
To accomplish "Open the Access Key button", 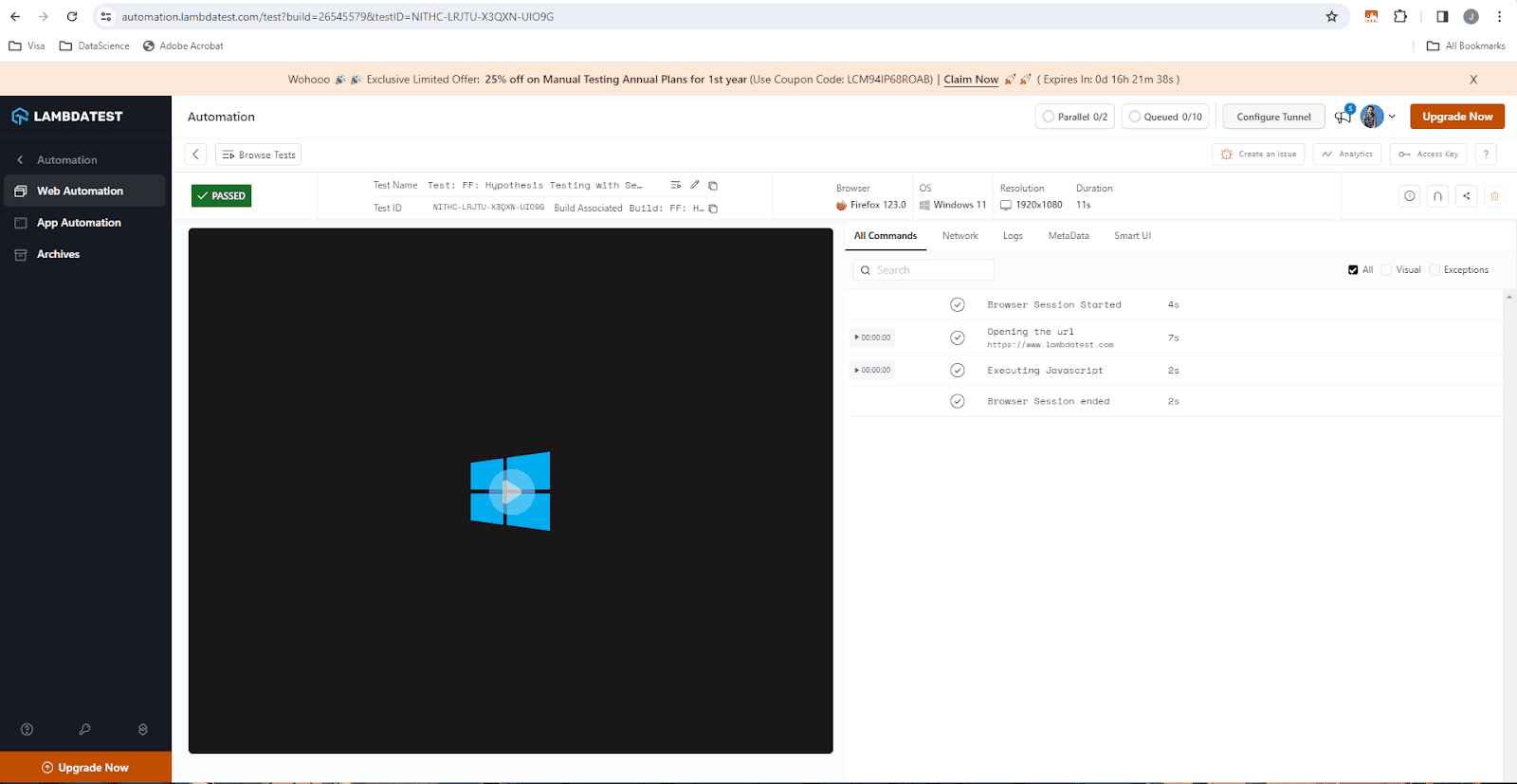I will (1428, 154).
